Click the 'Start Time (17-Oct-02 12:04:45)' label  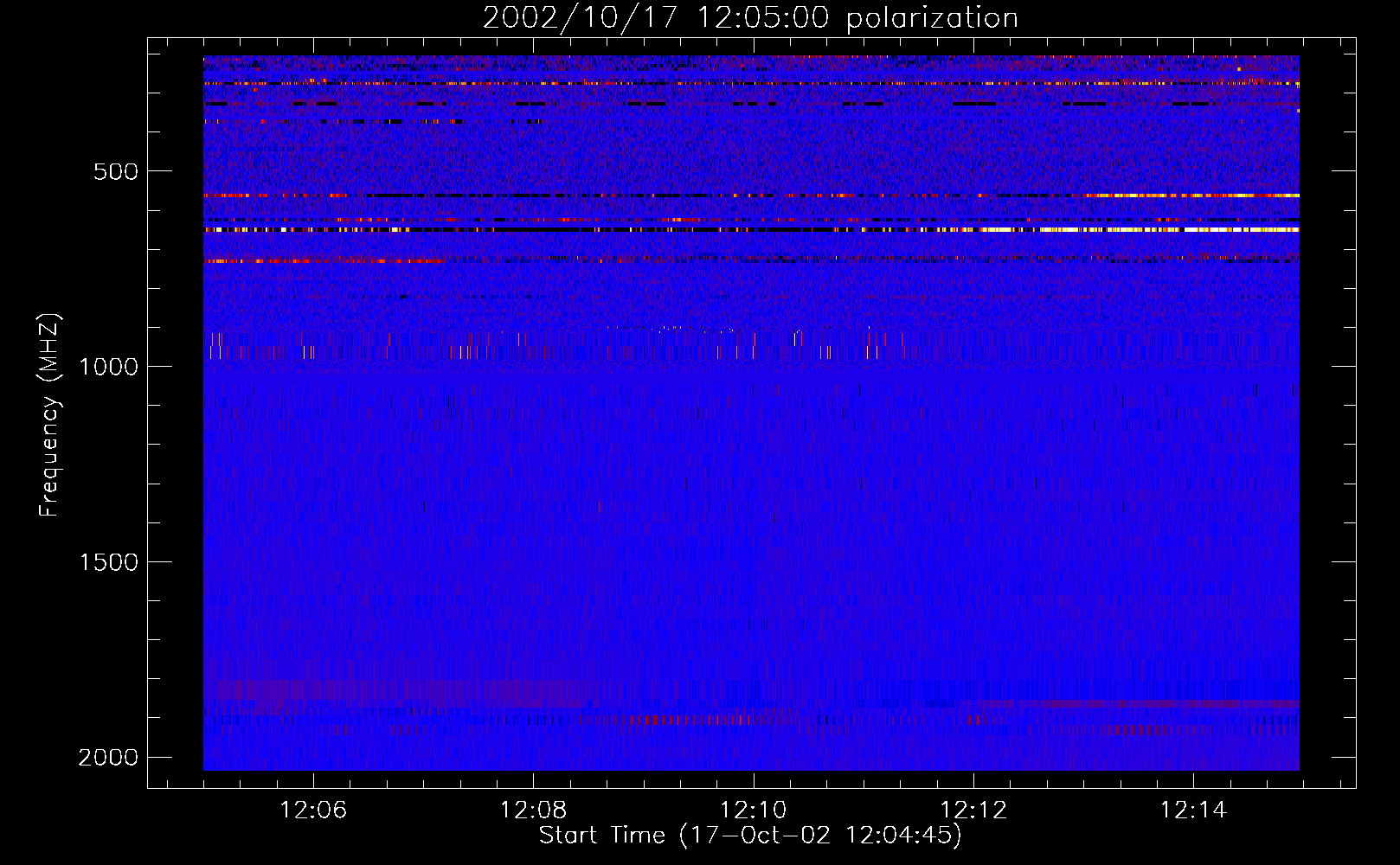point(750,836)
